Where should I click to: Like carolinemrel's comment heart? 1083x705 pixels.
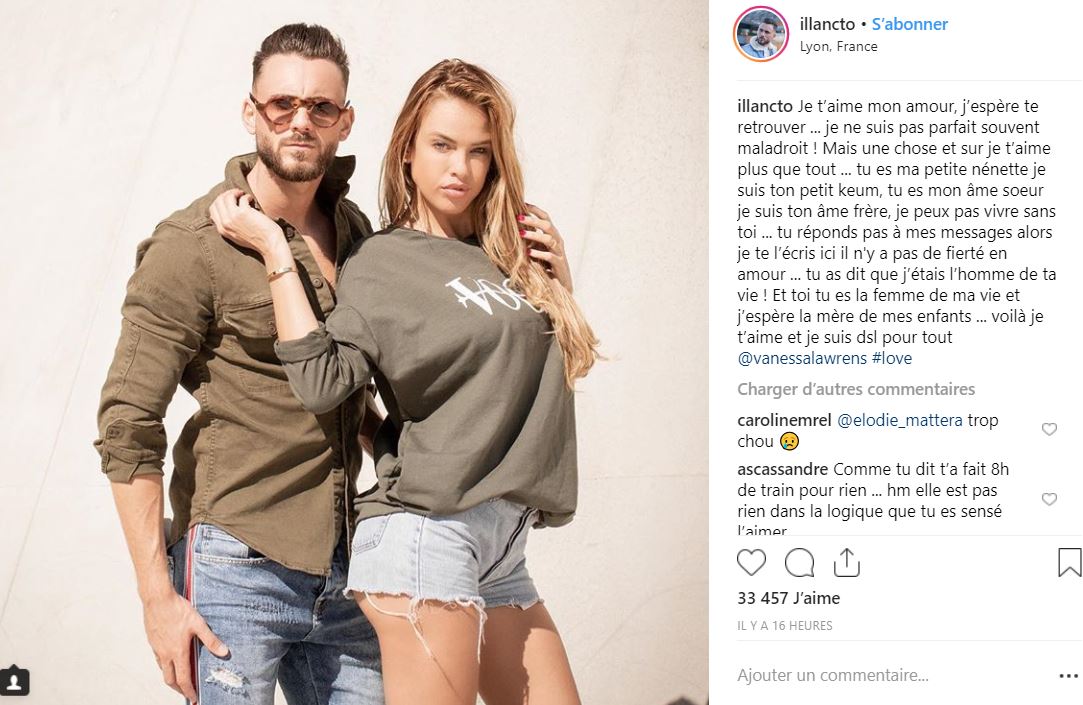(1049, 429)
